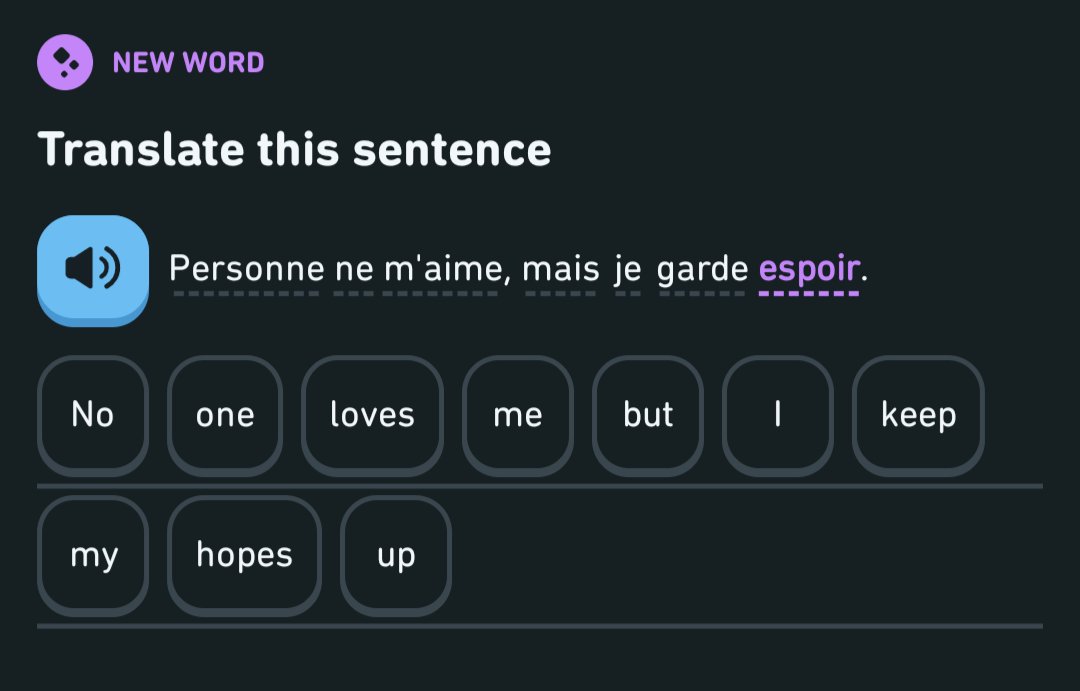The width and height of the screenshot is (1080, 691).
Task: Select the keep word tile
Action: click(x=918, y=414)
